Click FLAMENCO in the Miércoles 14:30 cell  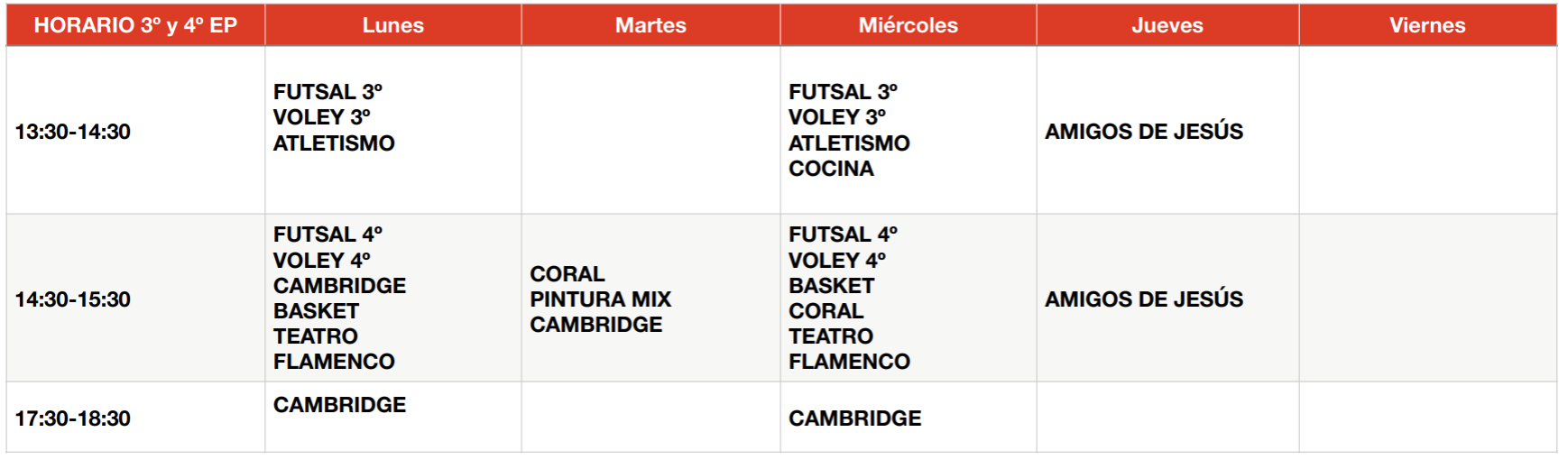(x=849, y=362)
